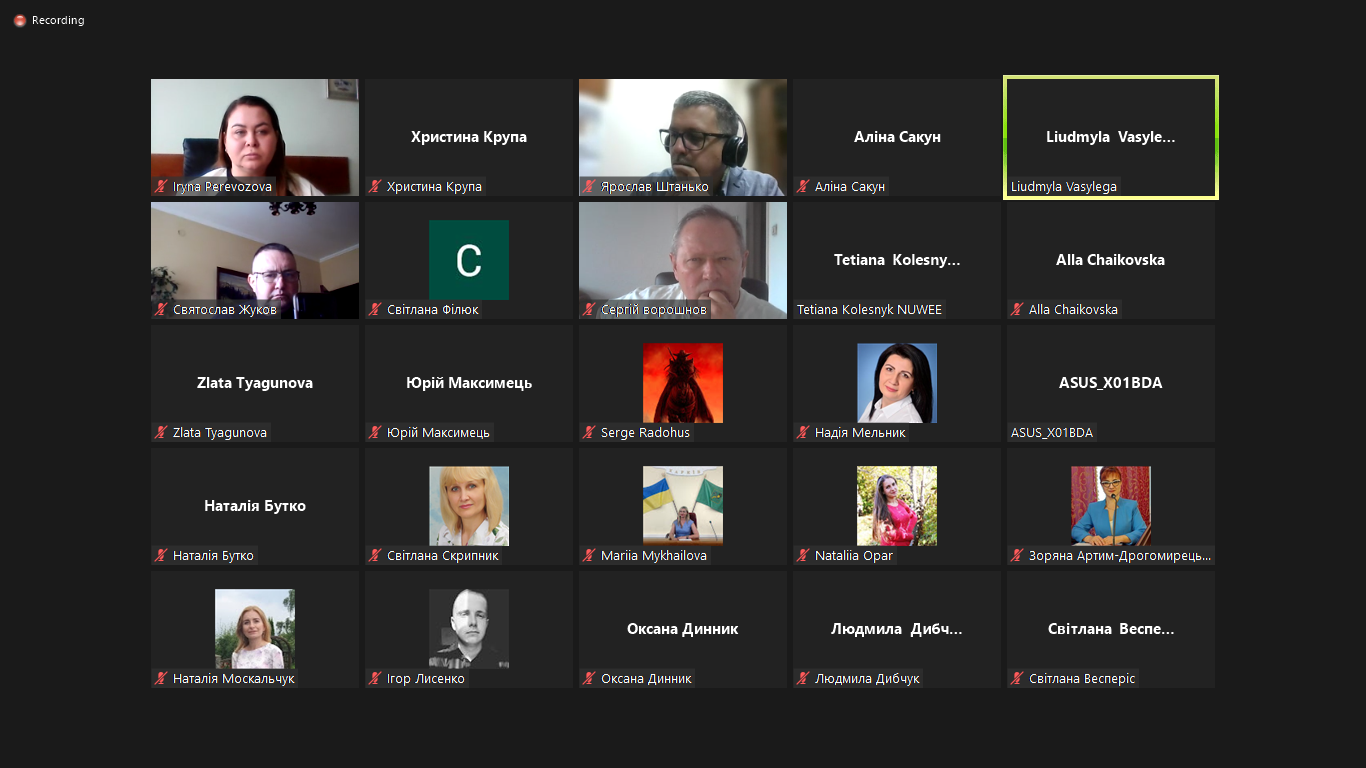Click muted mic icon beside Iryna Perevozova

coord(161,187)
